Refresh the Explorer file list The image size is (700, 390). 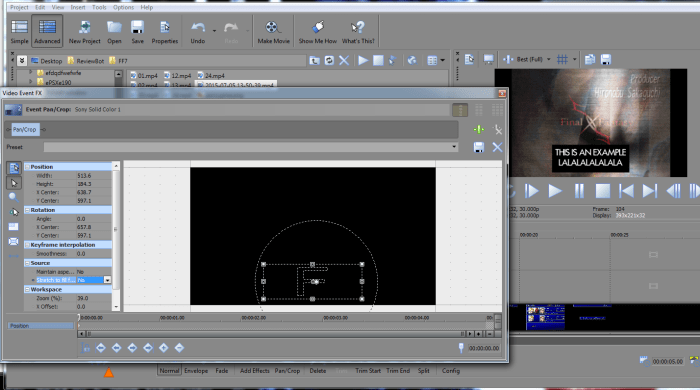point(329,60)
